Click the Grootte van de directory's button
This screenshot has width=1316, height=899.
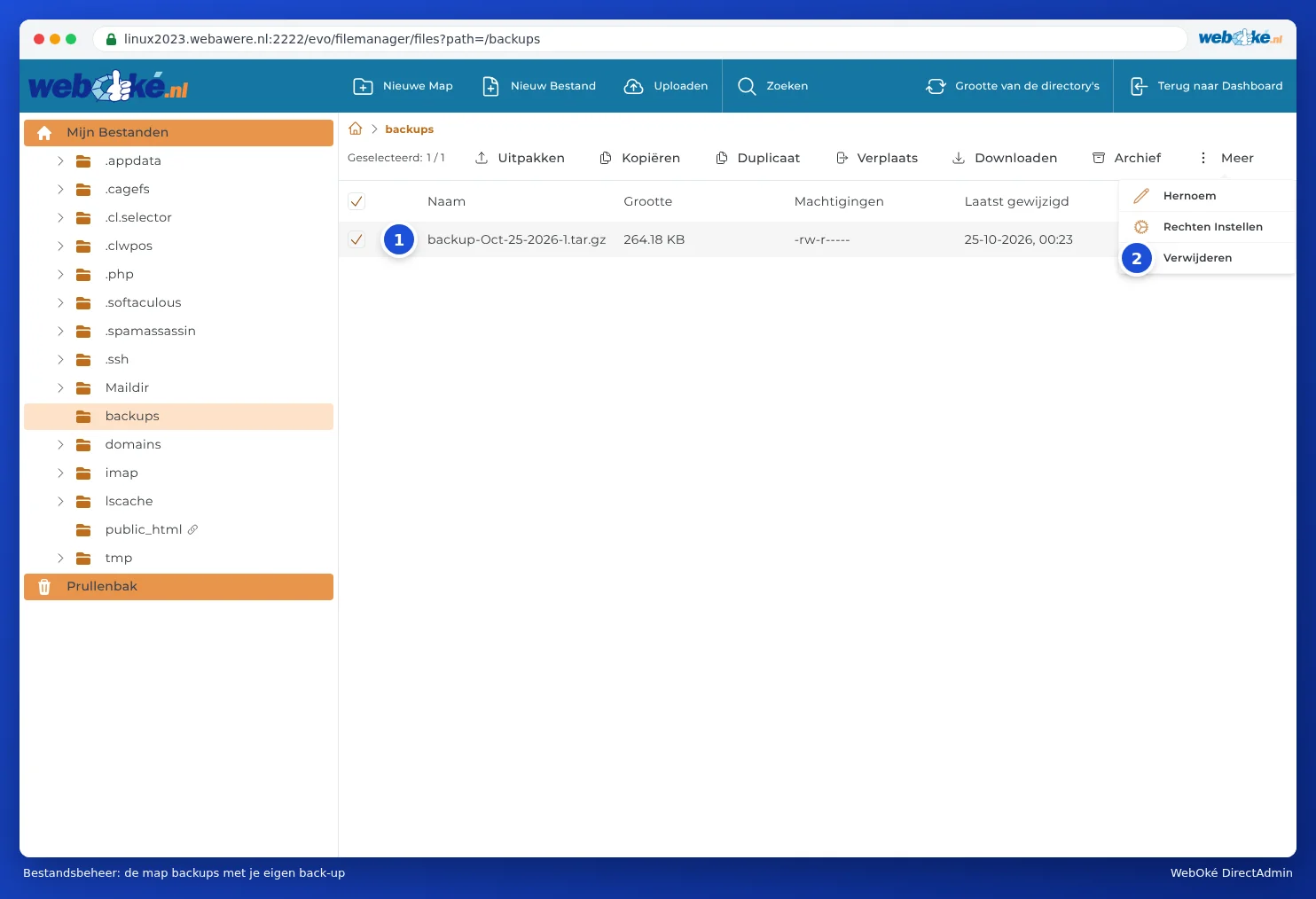pos(1012,86)
